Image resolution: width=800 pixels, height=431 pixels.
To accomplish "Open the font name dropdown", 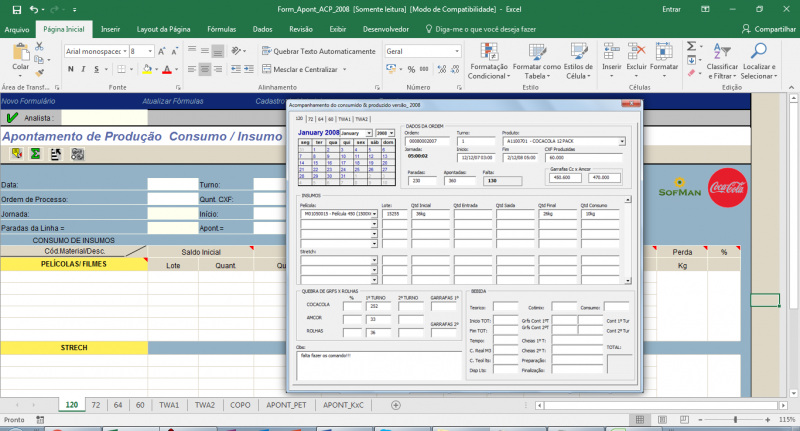I will [124, 50].
